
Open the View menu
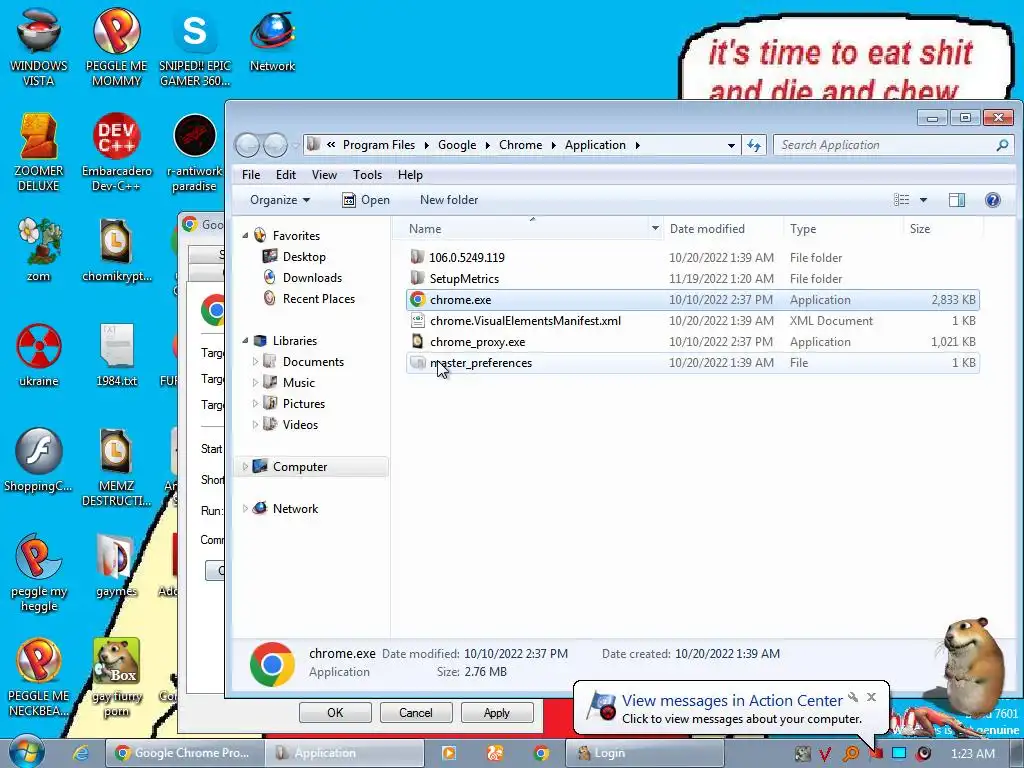324,175
